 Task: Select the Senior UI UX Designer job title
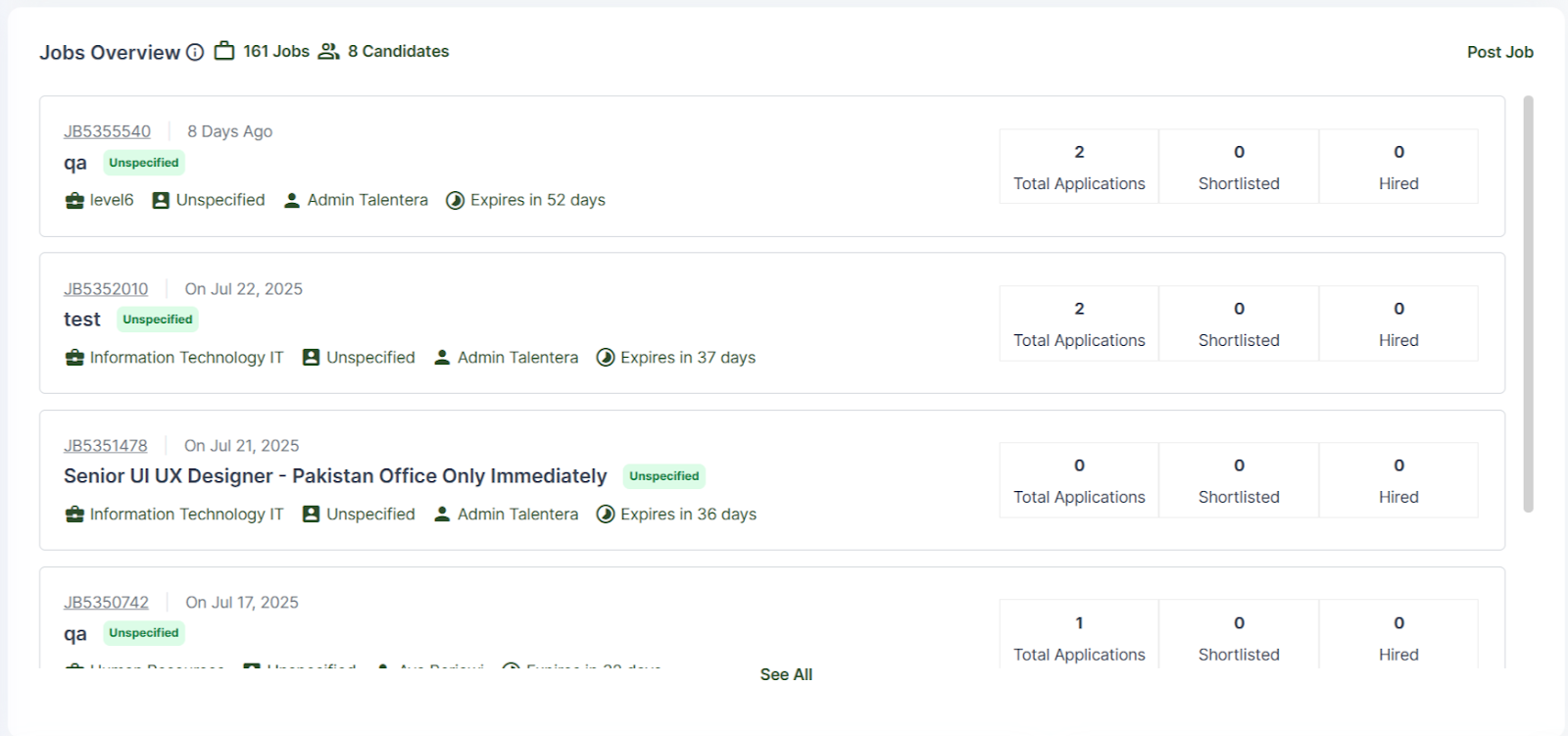coord(335,476)
